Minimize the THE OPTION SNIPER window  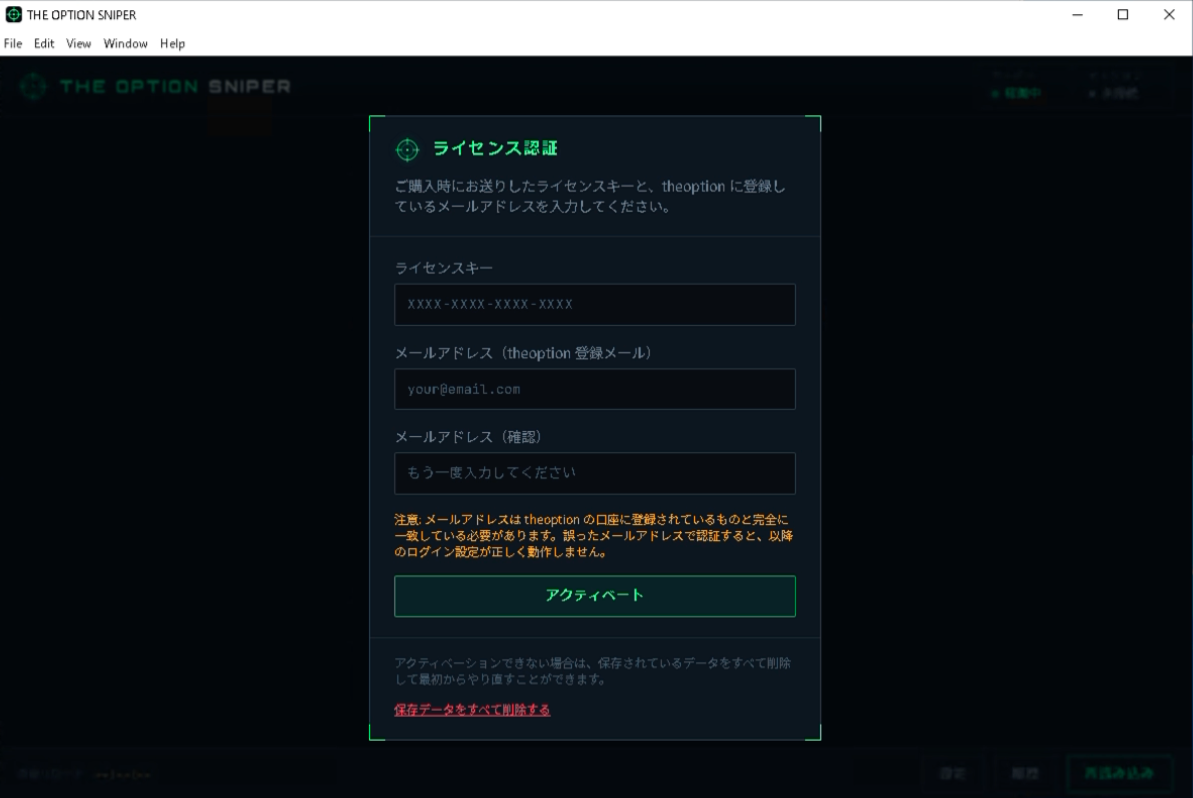[x=1077, y=14]
